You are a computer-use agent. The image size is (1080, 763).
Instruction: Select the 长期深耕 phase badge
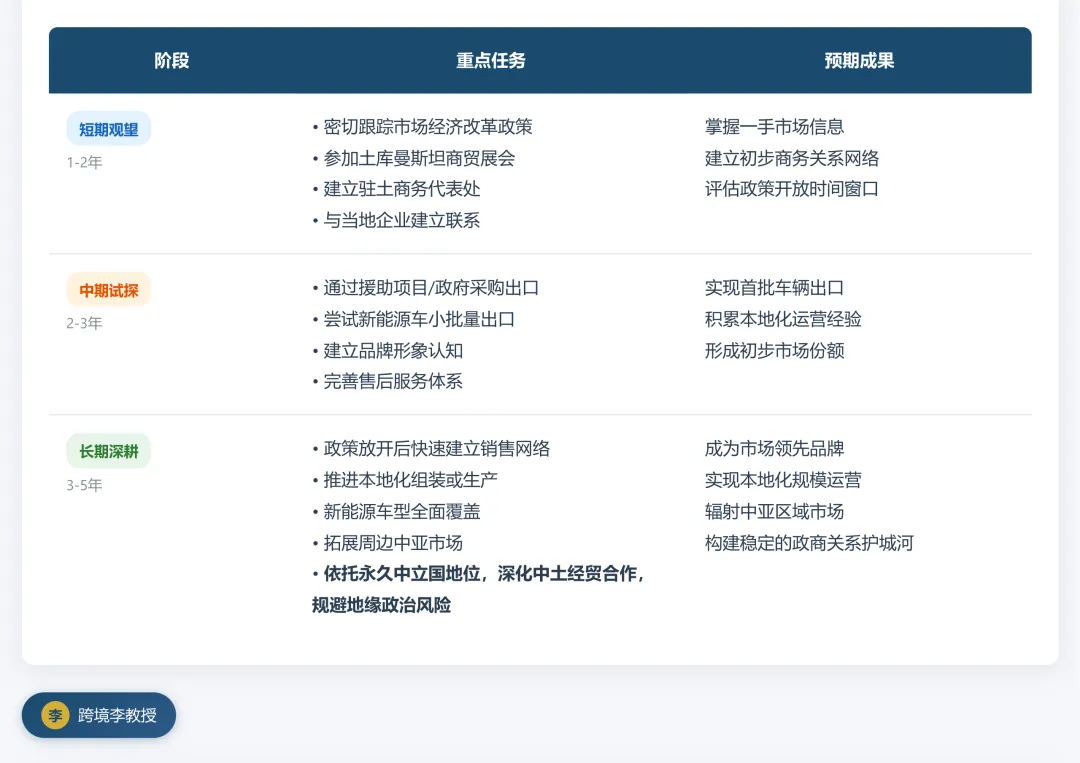click(x=108, y=450)
